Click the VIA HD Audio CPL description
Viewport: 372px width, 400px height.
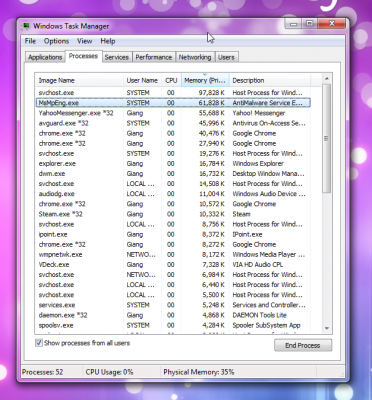click(258, 265)
